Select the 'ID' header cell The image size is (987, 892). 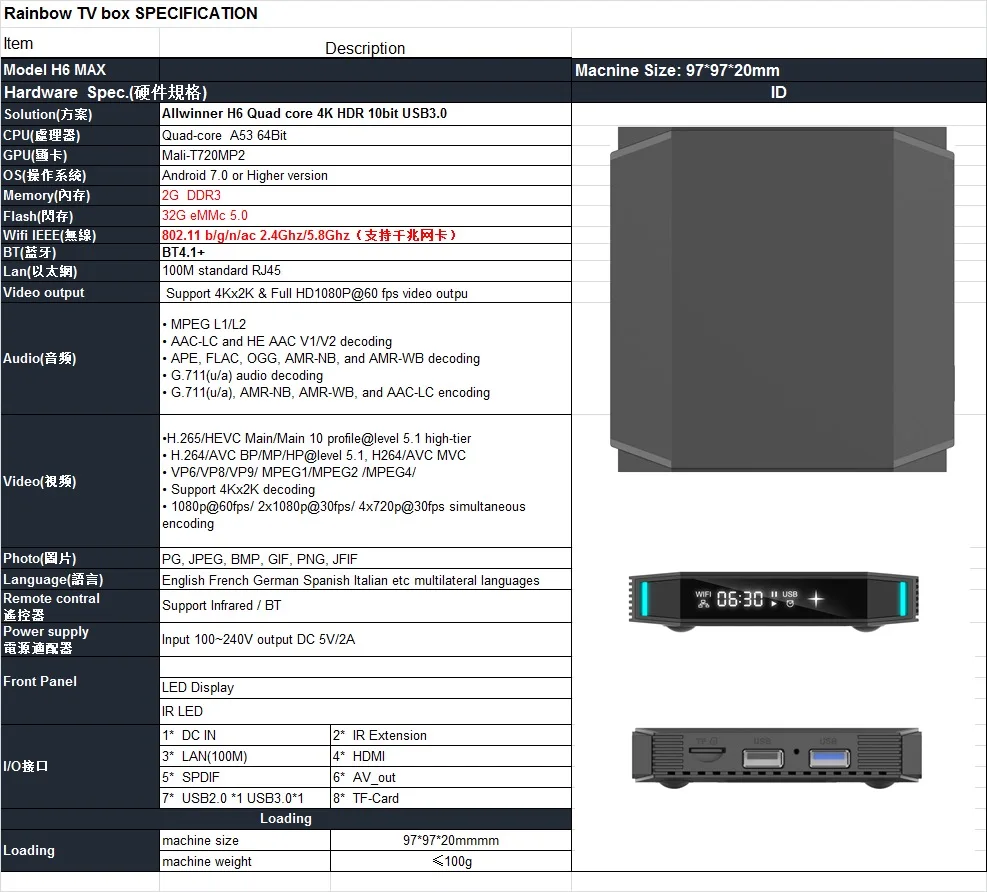tap(779, 93)
